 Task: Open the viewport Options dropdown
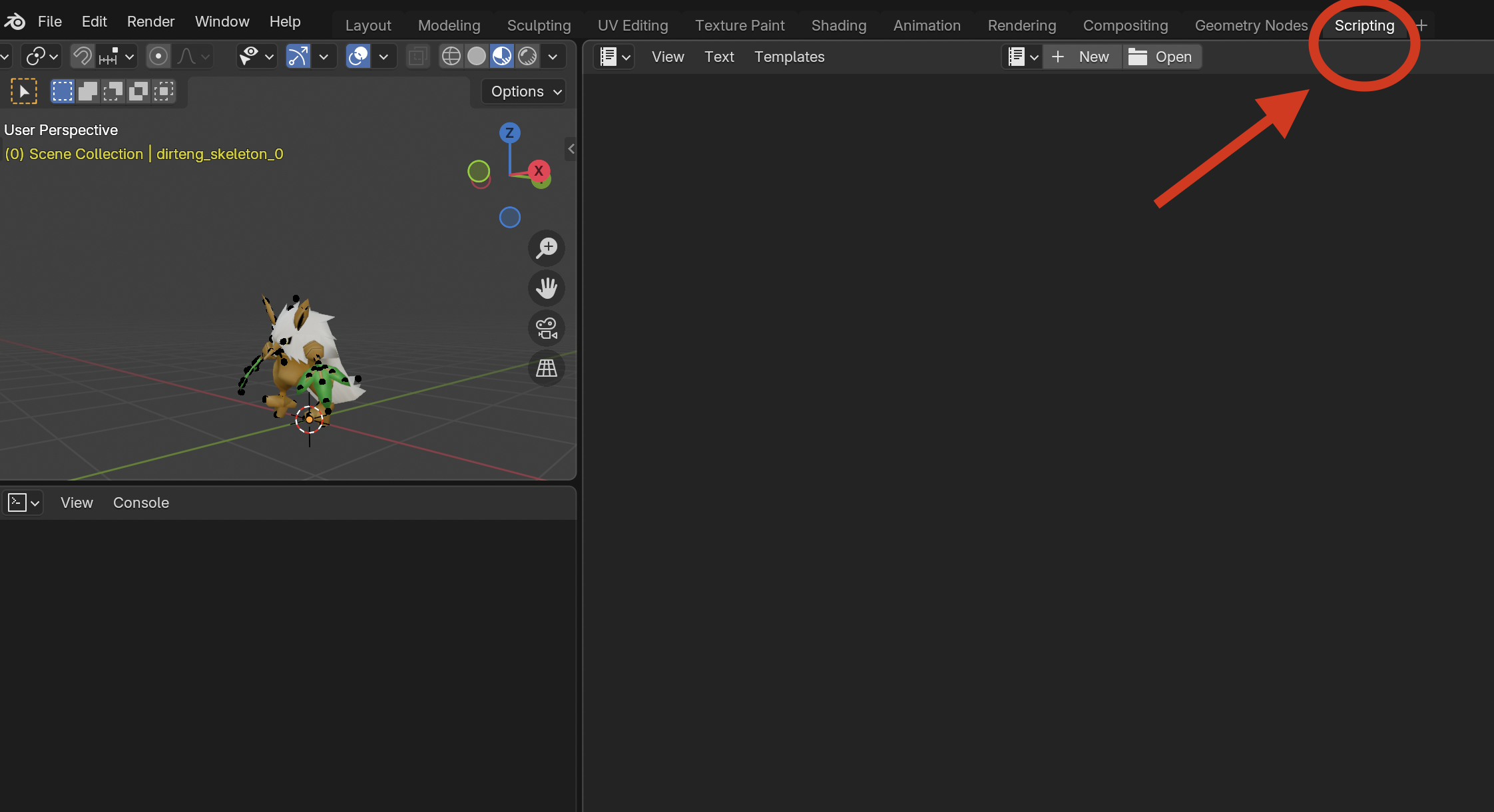point(524,92)
